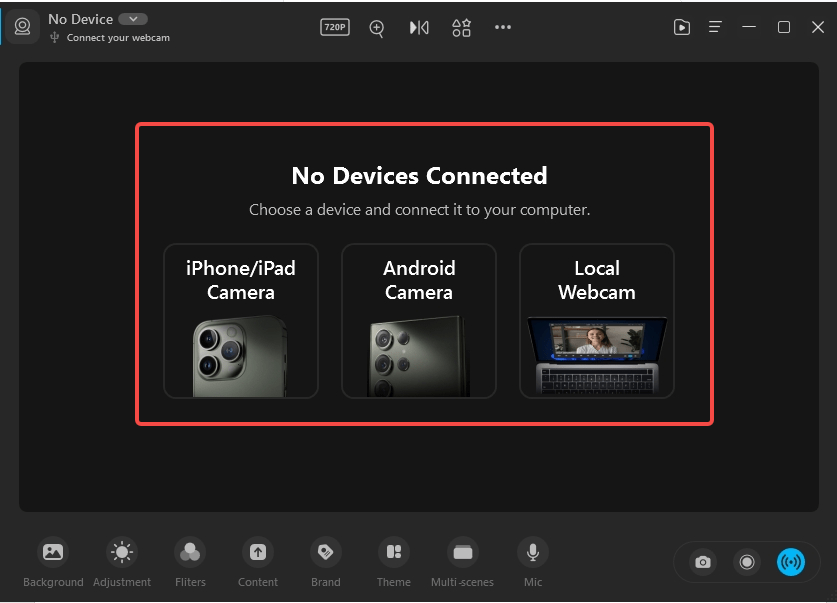Select the Brand icon
Screen dimensions: 837x603
pos(325,551)
